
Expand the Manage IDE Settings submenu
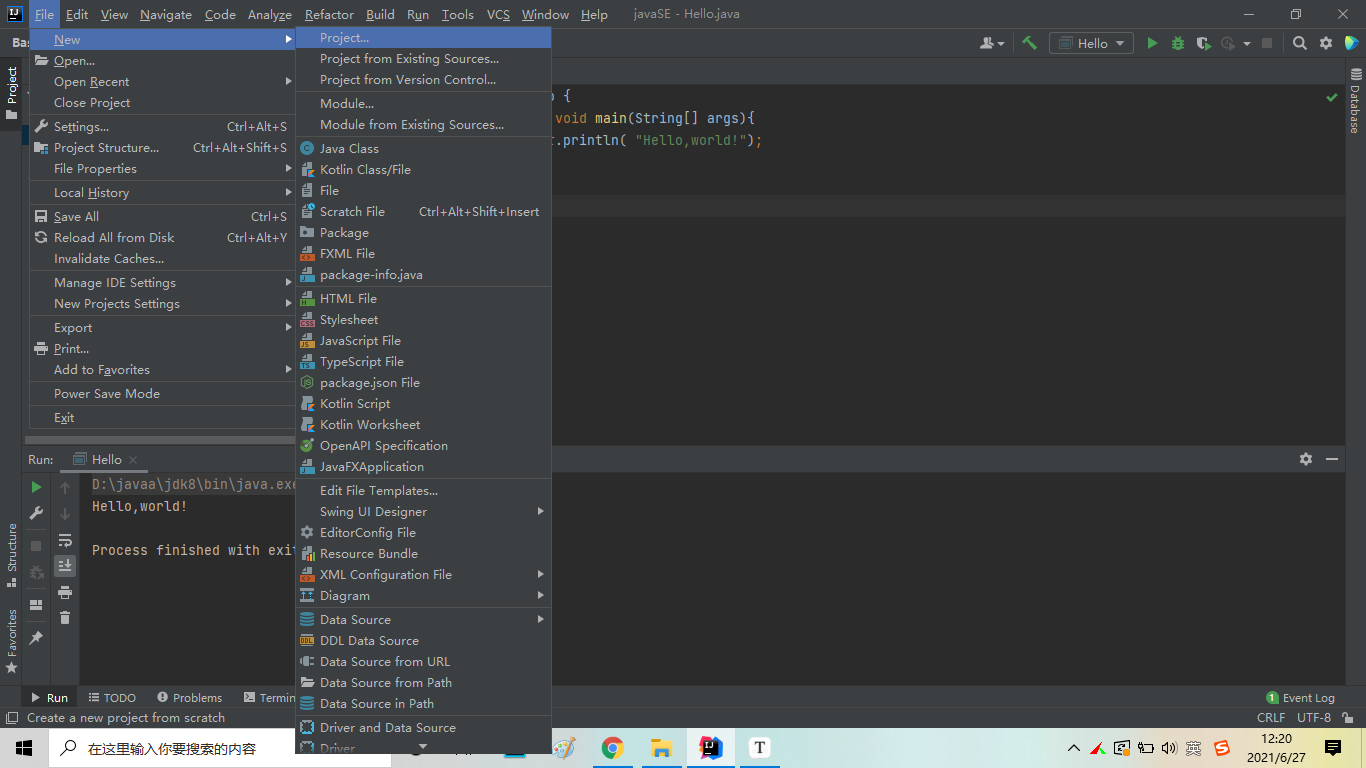[x=162, y=283]
